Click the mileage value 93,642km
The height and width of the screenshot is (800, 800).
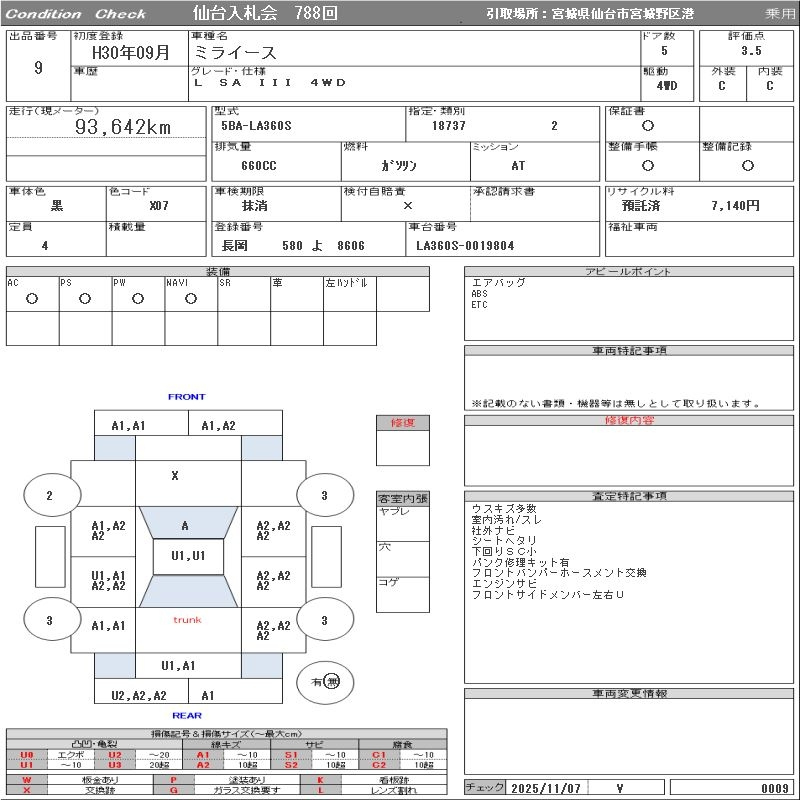123,127
